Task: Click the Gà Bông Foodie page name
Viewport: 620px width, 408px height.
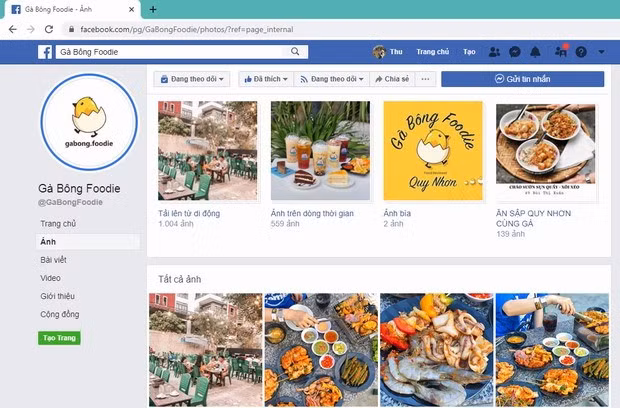Action: coord(79,189)
